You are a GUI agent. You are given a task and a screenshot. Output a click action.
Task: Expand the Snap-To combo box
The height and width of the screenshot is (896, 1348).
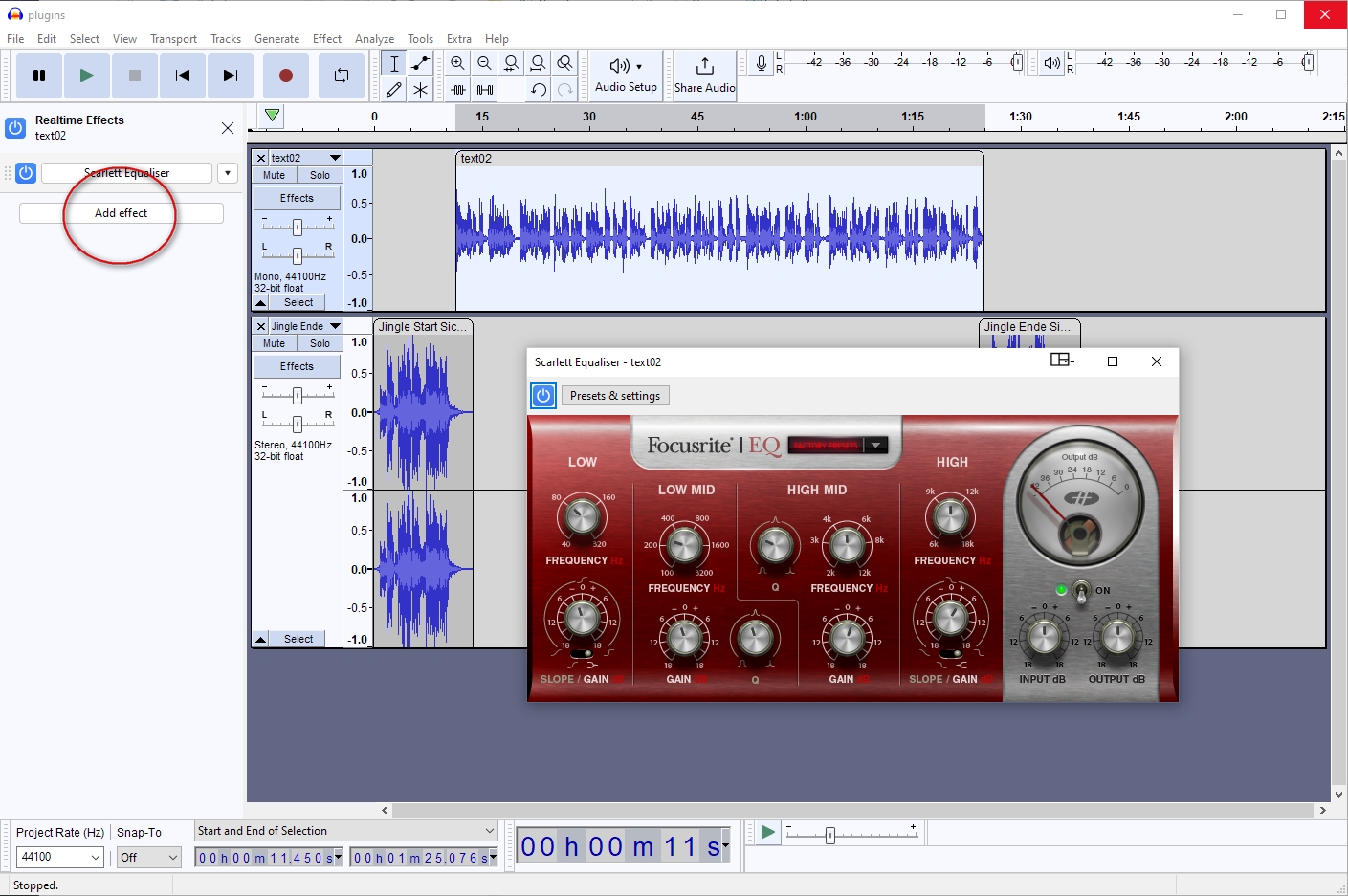pos(148,857)
